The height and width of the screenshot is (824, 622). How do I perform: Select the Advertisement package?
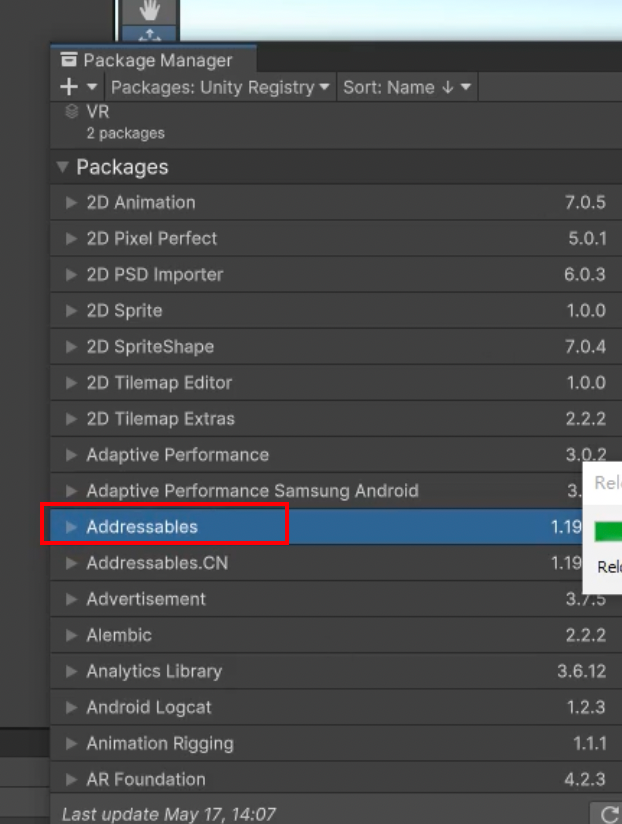pos(336,599)
